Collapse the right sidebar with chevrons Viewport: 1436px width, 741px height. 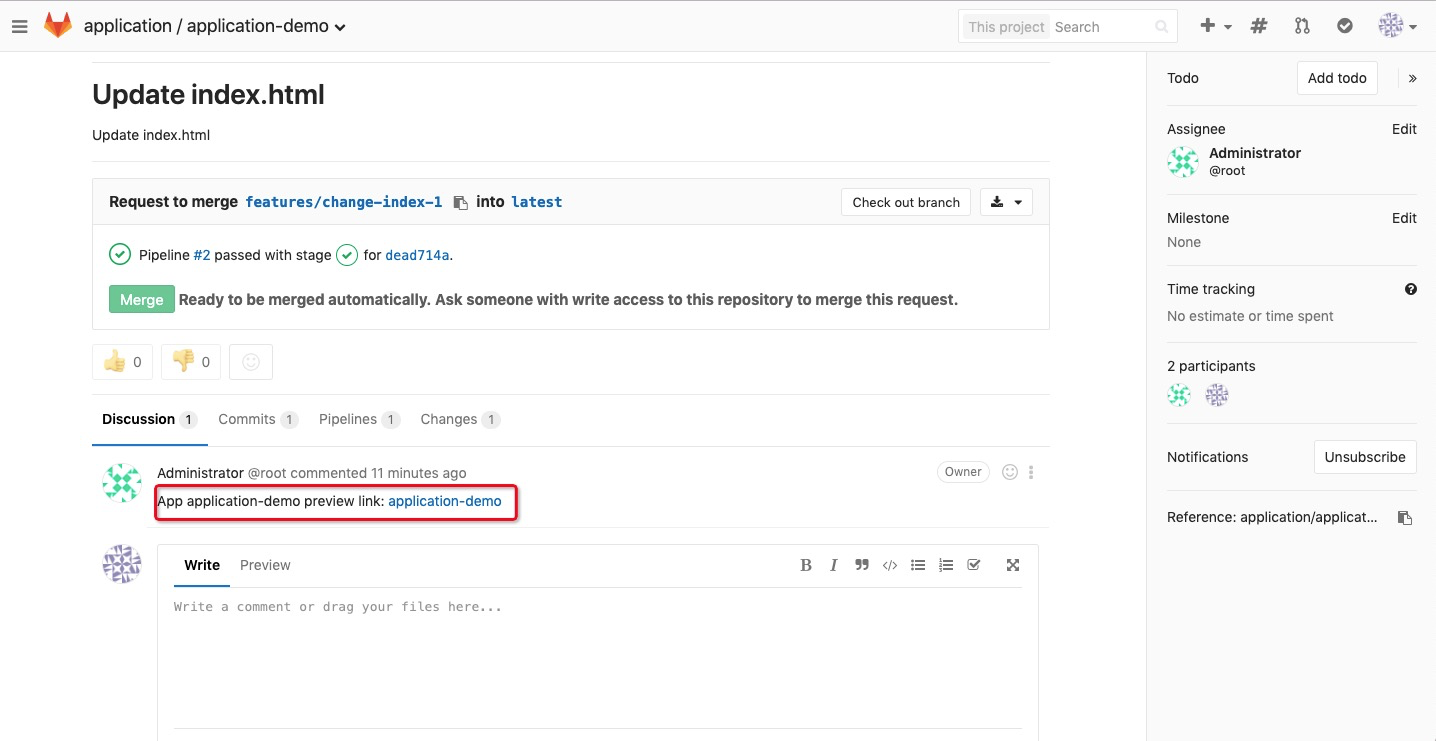[x=1412, y=78]
